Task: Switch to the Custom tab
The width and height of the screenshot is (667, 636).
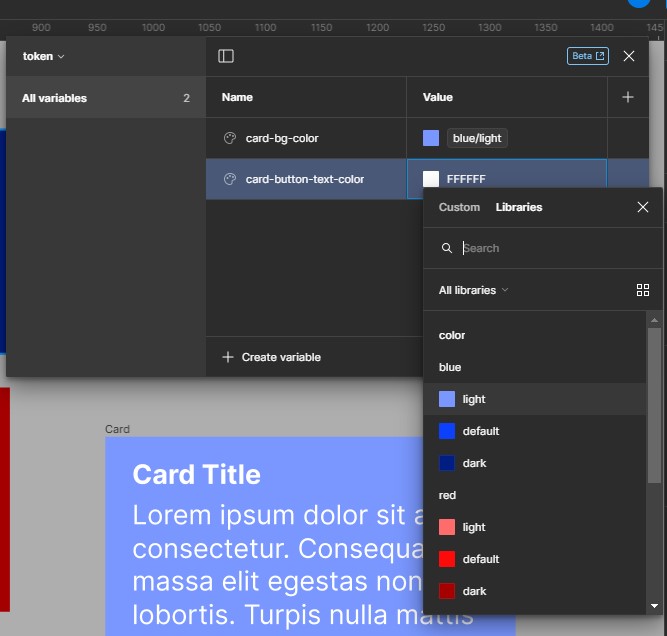Action: [460, 207]
